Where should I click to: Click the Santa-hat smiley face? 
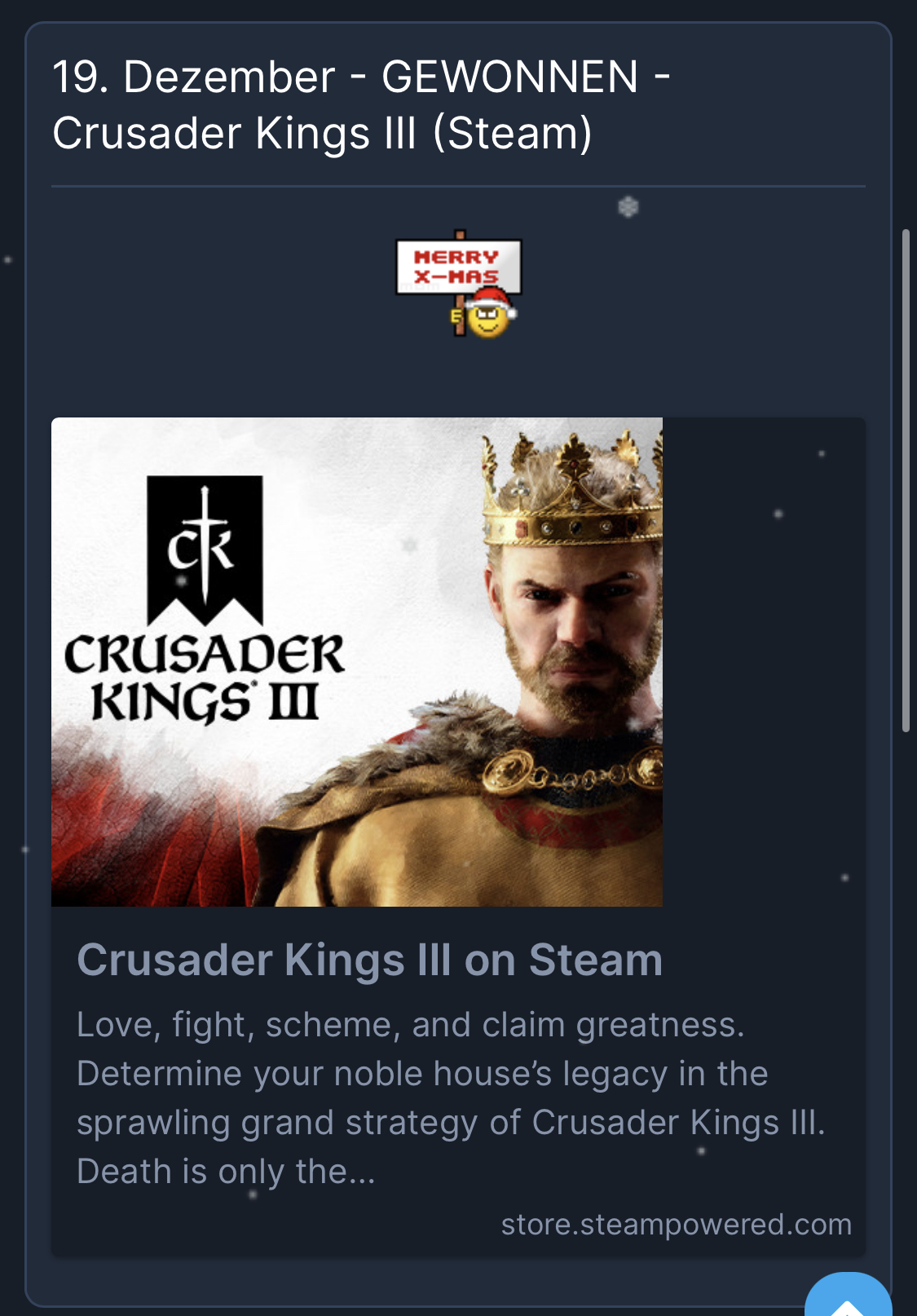488,314
